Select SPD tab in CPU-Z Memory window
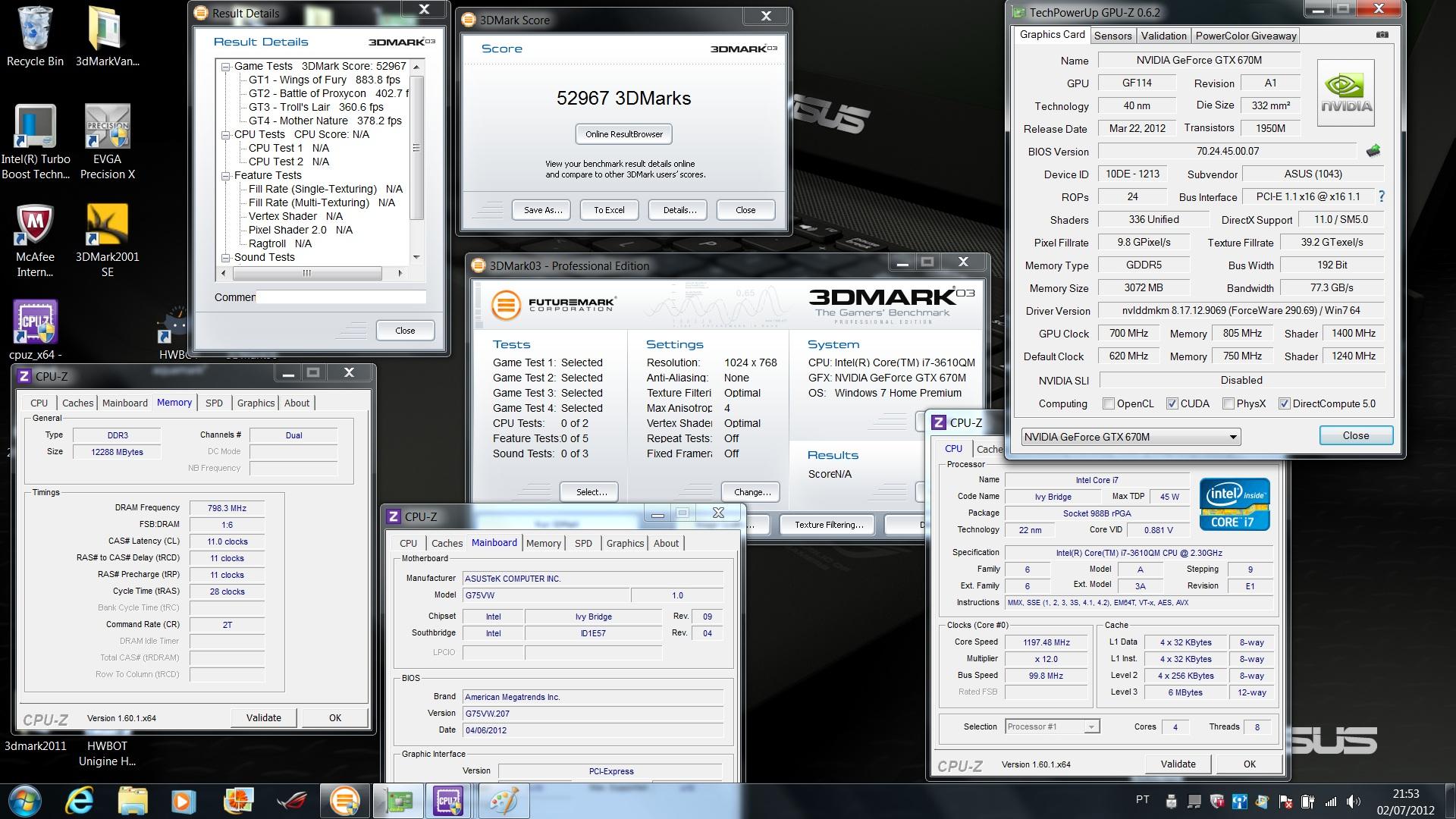 (x=214, y=403)
